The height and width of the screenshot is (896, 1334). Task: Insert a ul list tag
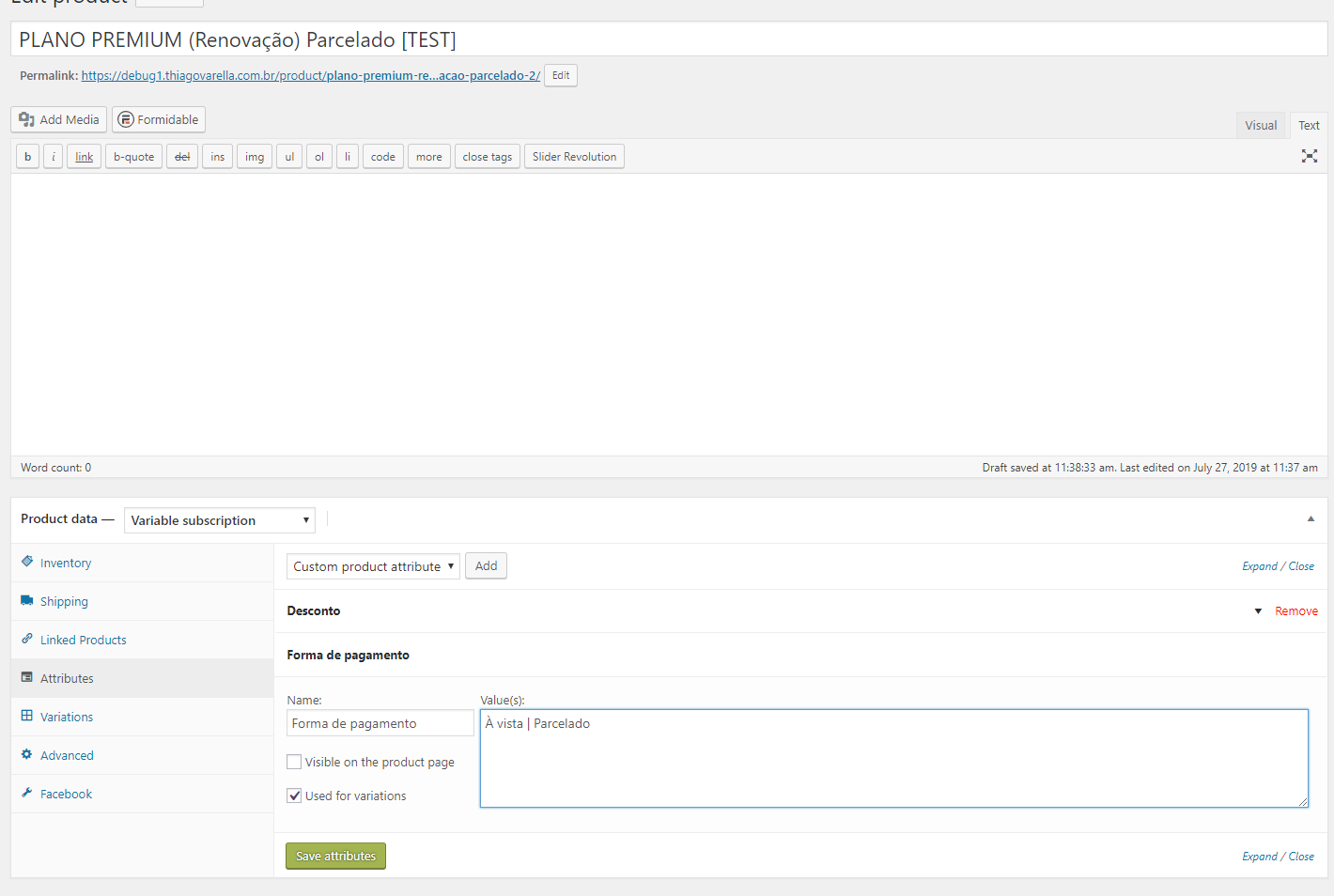click(289, 157)
